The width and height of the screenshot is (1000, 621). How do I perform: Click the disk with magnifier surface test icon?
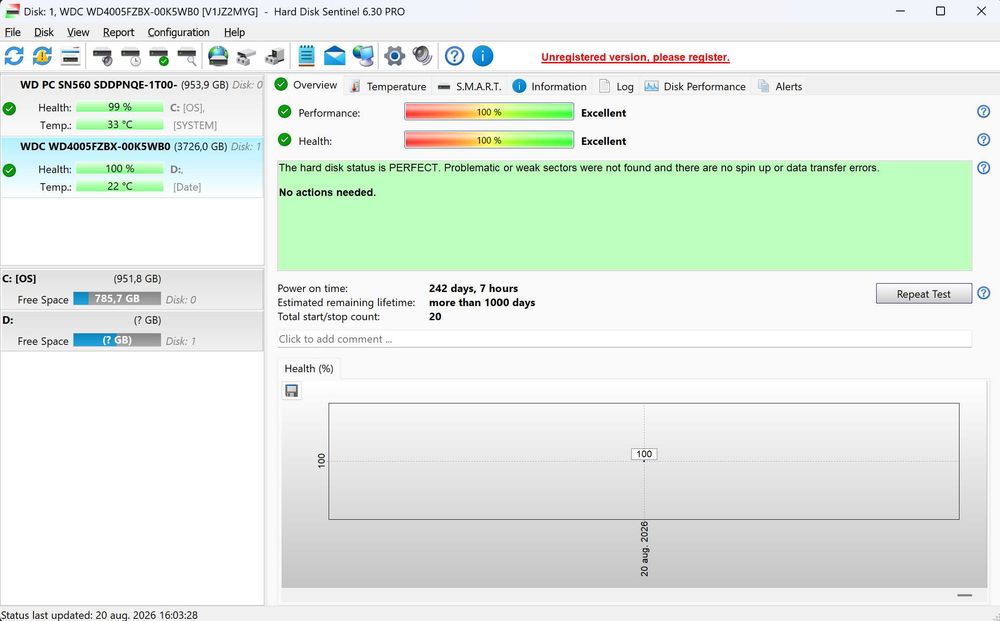coord(187,57)
